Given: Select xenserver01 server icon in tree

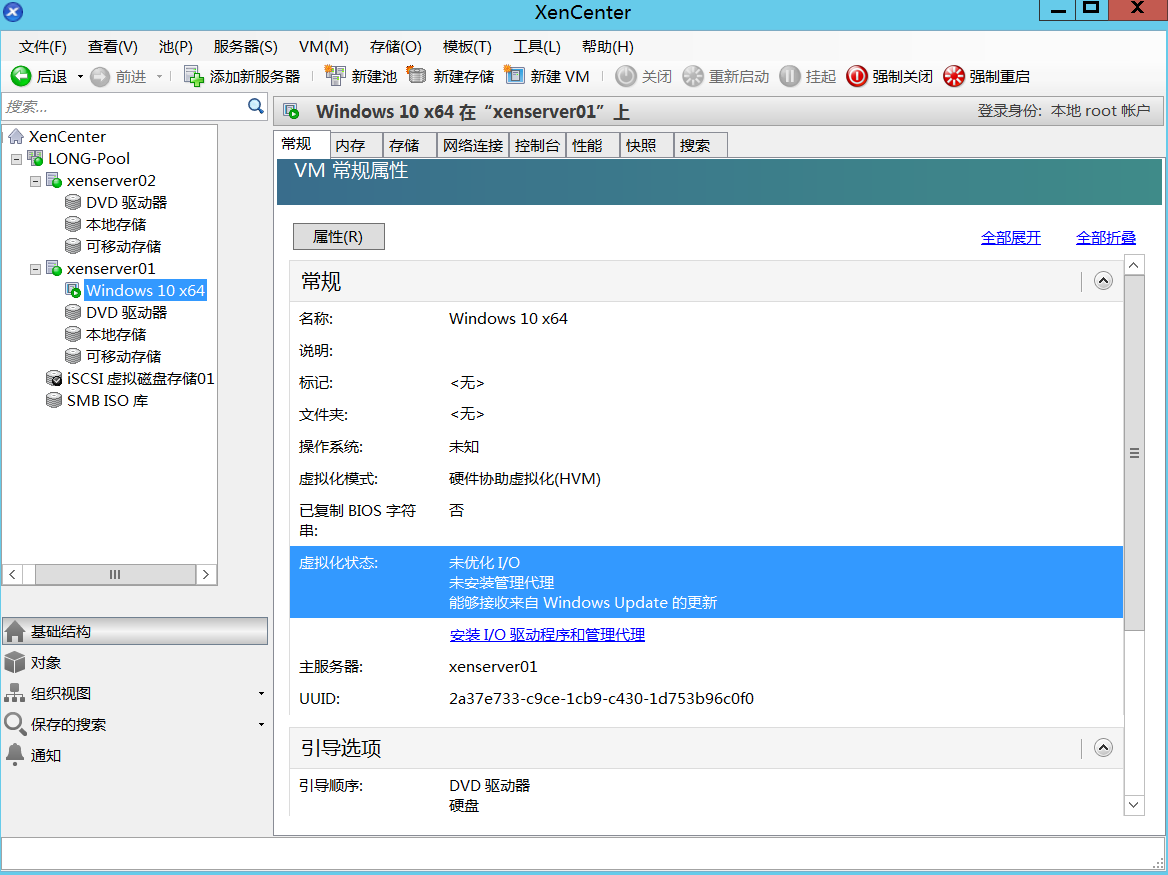Looking at the screenshot, I should pyautogui.click(x=54, y=268).
